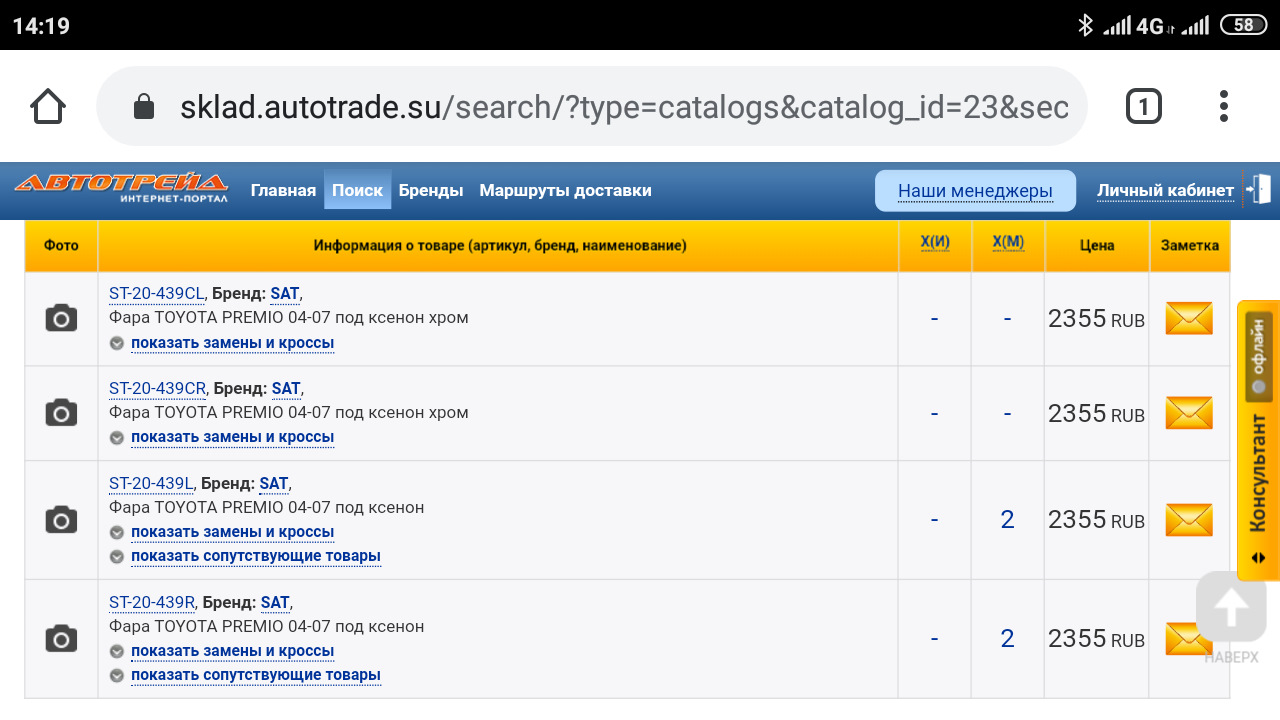Tap the battery indicator showing 58
This screenshot has height=720, width=1280.
1243,25
